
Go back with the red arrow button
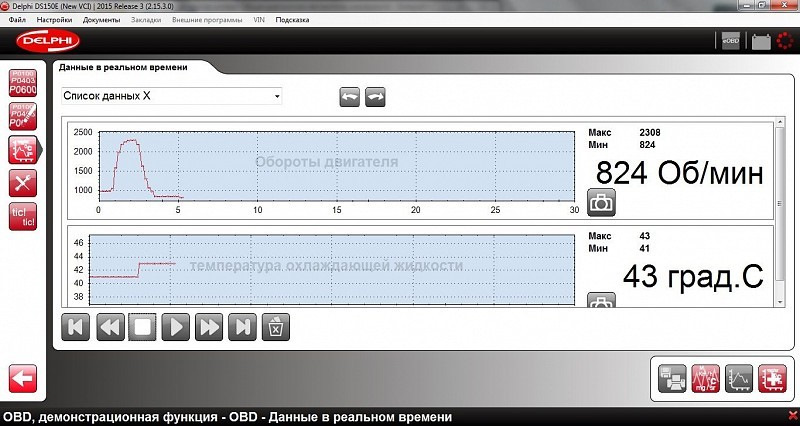[x=23, y=378]
